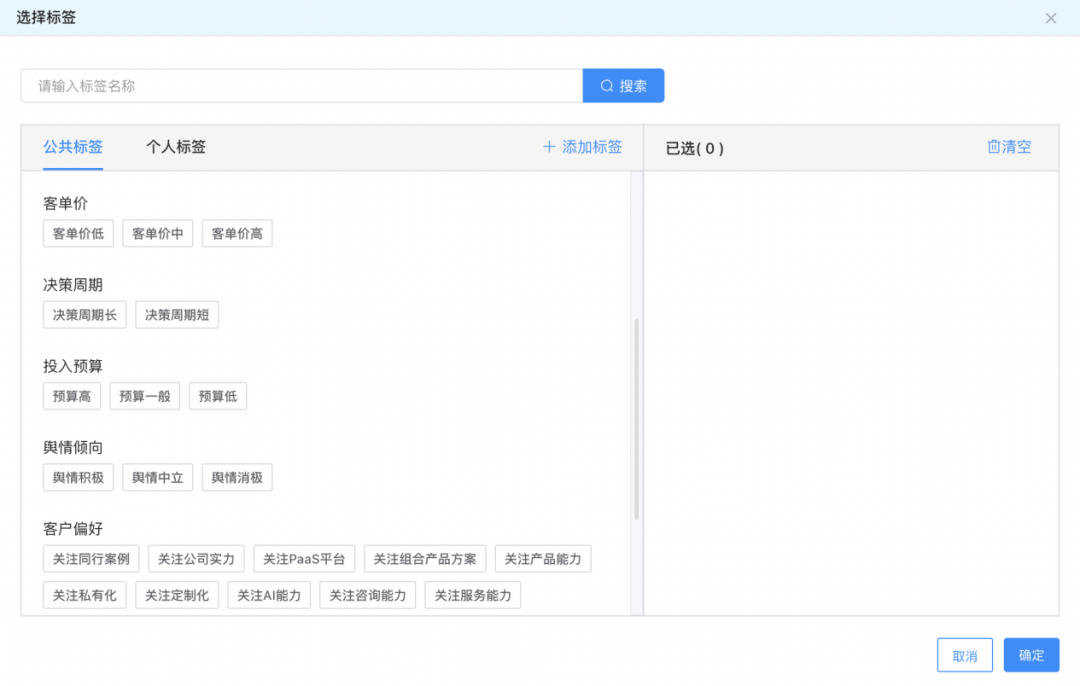Select the 舆情中立 tag
1080x686 pixels.
(157, 477)
